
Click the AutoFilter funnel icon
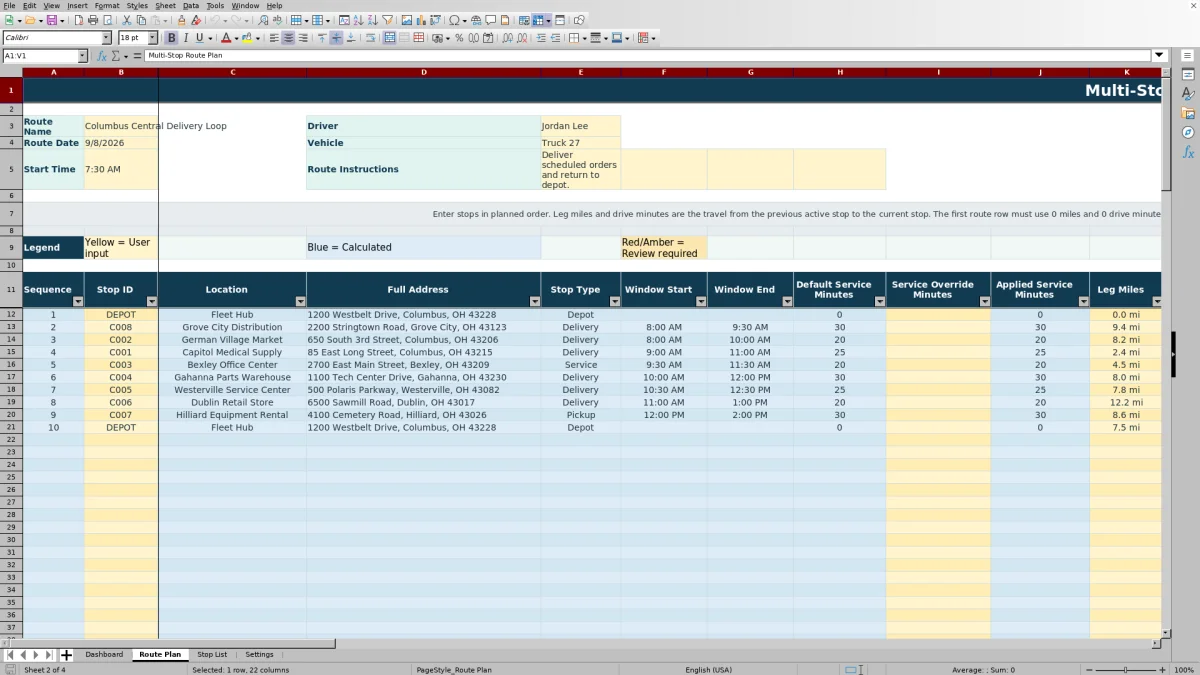(x=387, y=20)
